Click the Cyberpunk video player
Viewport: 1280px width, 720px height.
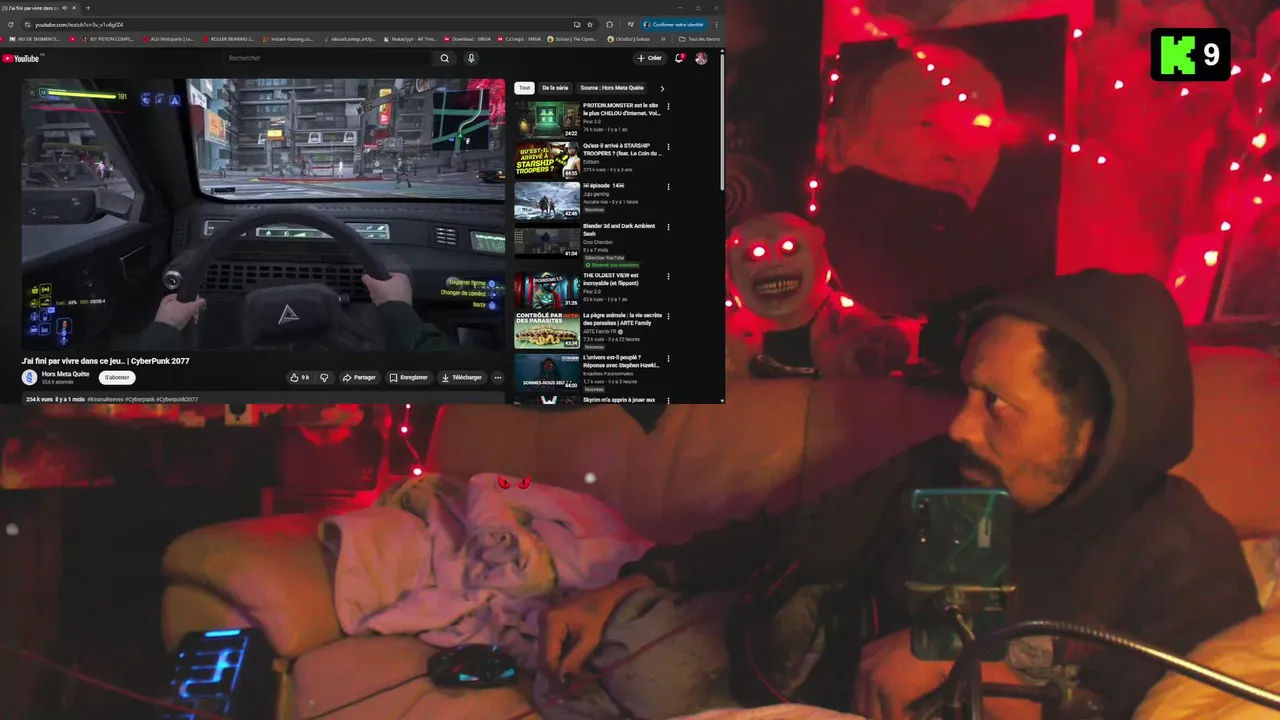coord(264,214)
